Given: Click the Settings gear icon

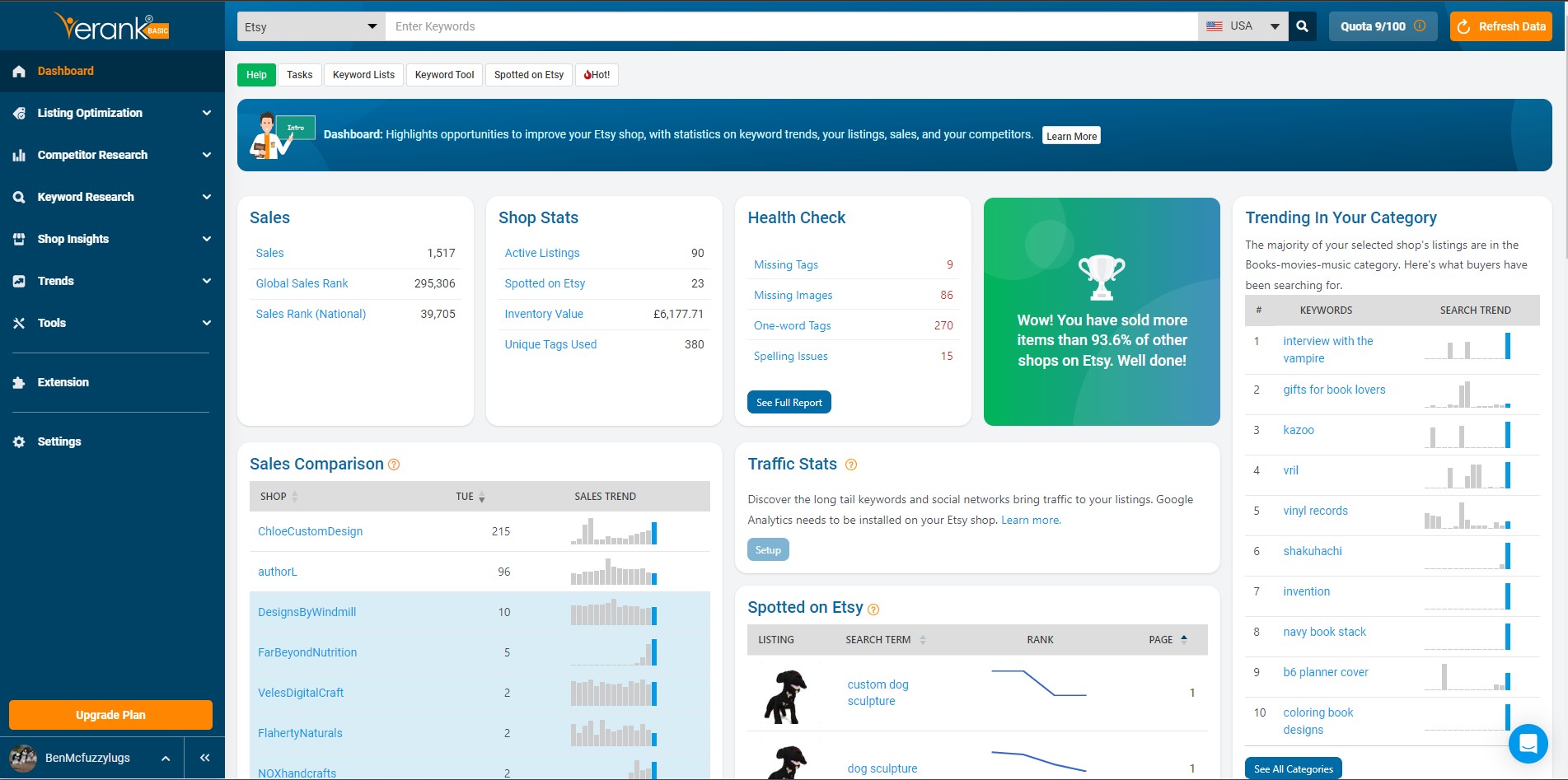Looking at the screenshot, I should pyautogui.click(x=19, y=442).
